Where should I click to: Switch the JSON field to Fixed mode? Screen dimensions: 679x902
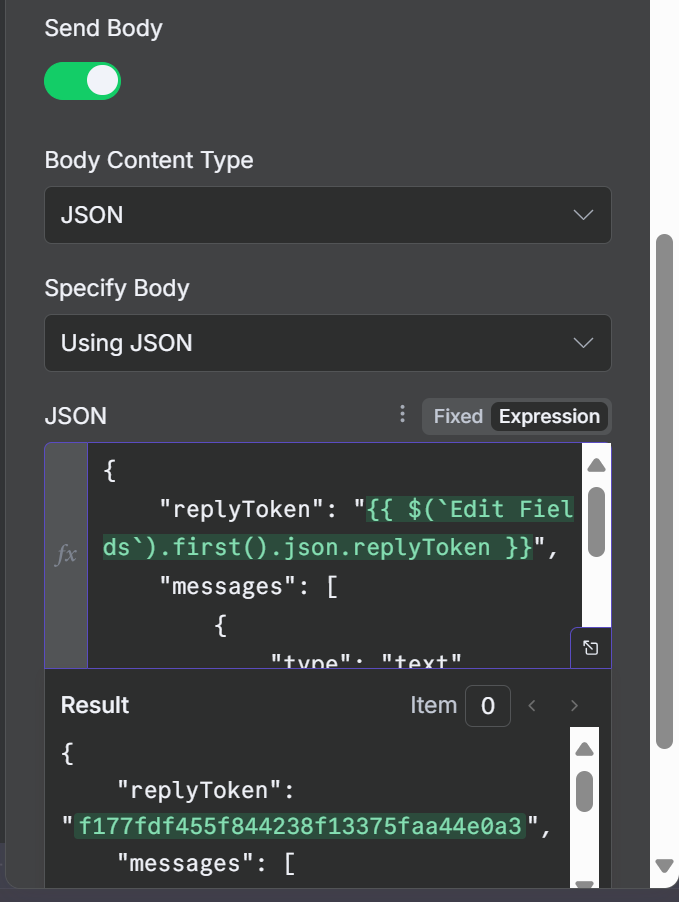pyautogui.click(x=458, y=416)
